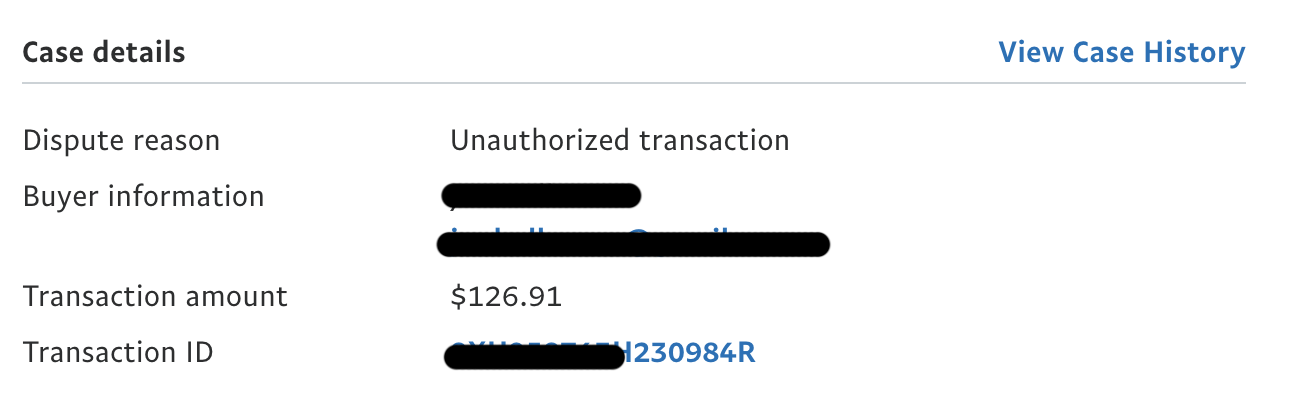Click the divider line below Case details
This screenshot has height=412, width=1298.
point(634,83)
